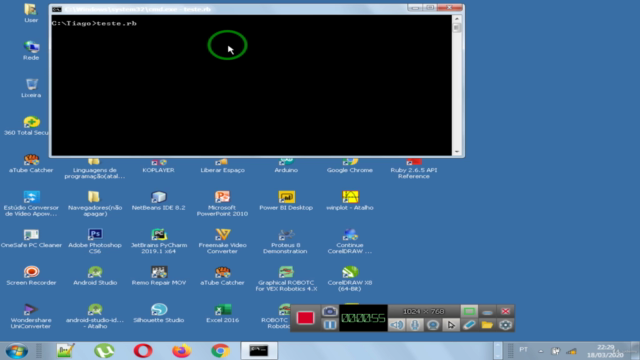Launch Microsoft PowerPoint 2010
640x360 pixels.
click(x=222, y=203)
